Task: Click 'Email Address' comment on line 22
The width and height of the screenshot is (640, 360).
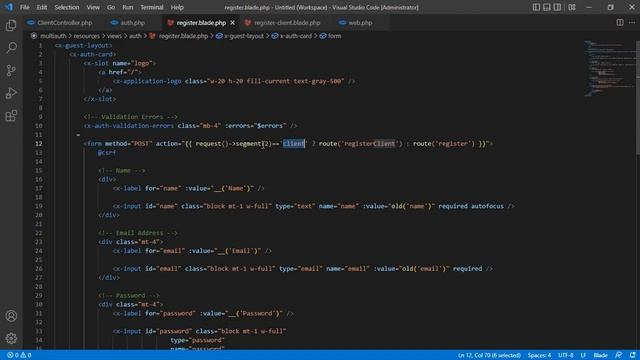Action: (x=139, y=233)
